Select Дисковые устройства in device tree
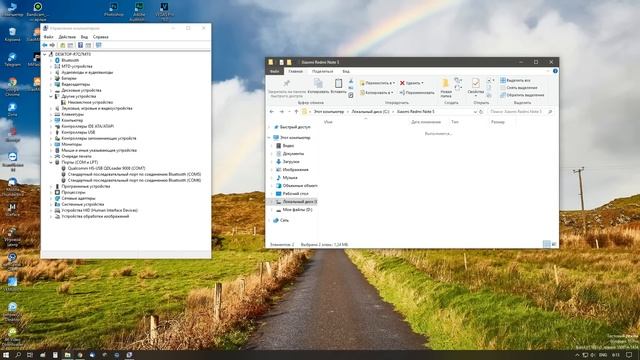Screen dimensions: 640x360 81,90
